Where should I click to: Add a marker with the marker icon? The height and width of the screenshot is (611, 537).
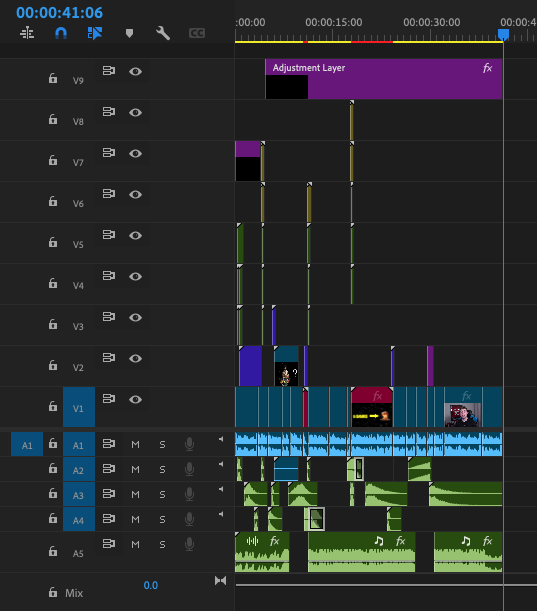pos(129,33)
